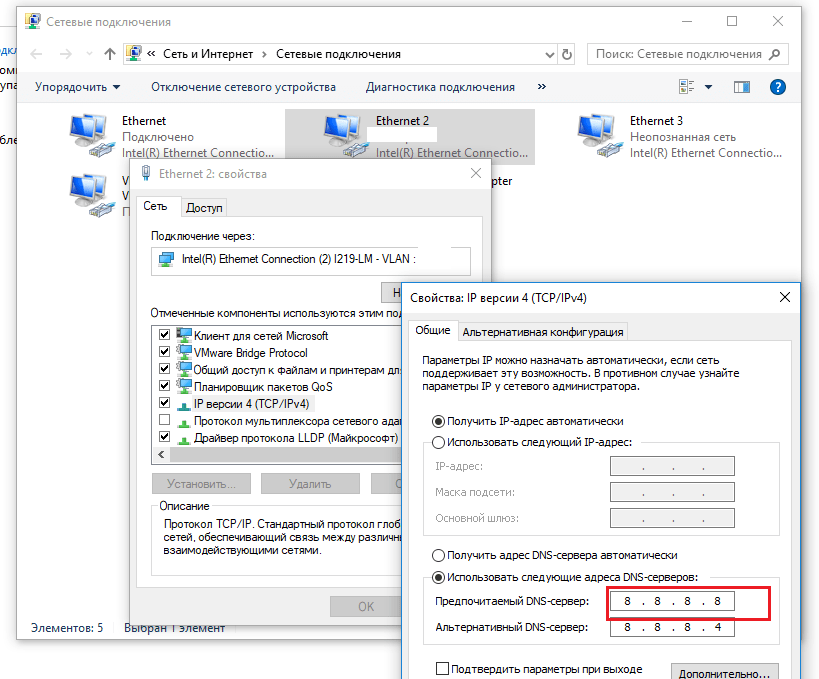
Task: Open the Упорядочить dropdown menu
Action: pyautogui.click(x=77, y=87)
